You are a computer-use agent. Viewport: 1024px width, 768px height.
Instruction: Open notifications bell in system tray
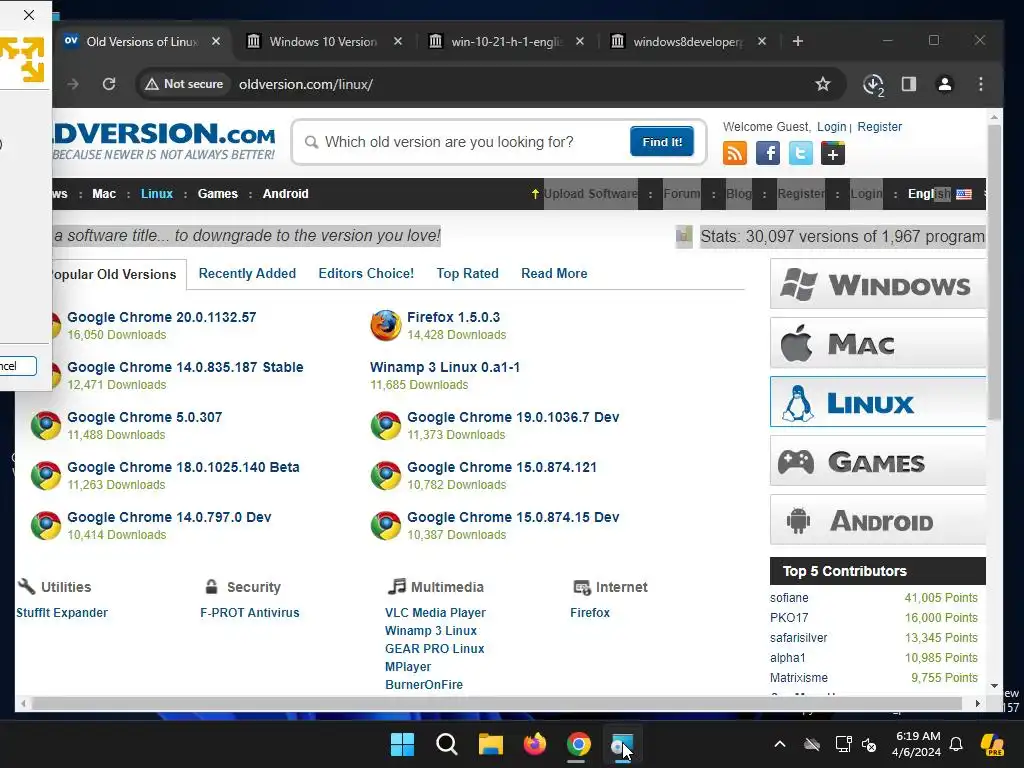[x=956, y=744]
